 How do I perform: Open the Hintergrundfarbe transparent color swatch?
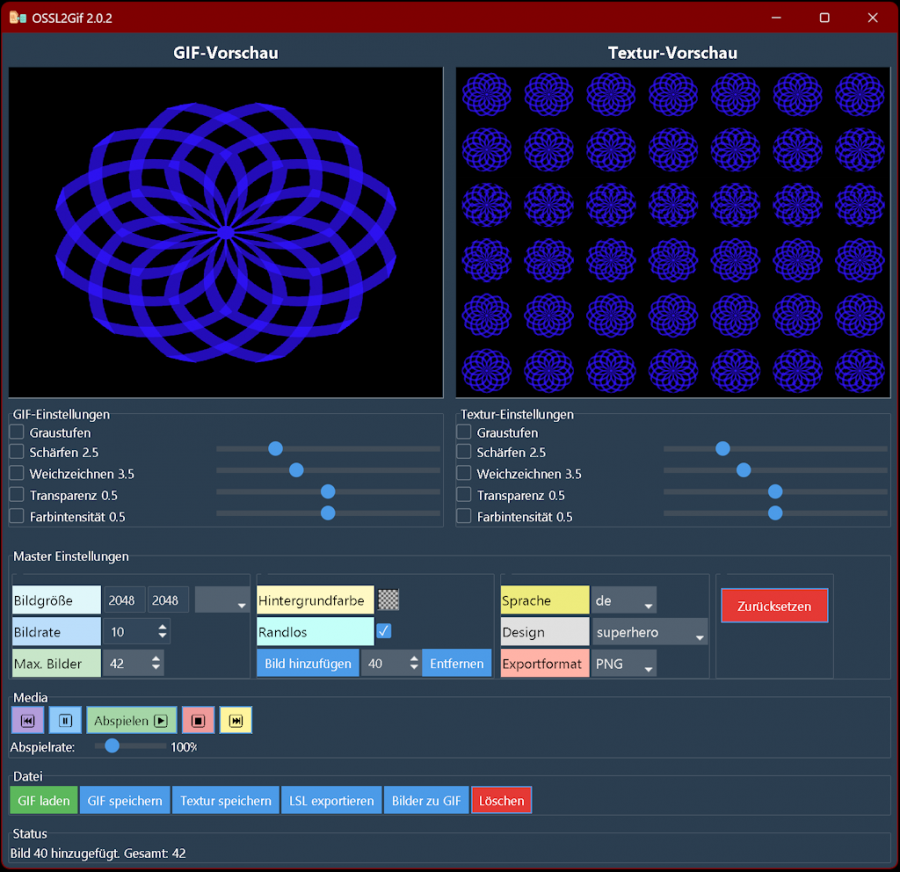(388, 600)
